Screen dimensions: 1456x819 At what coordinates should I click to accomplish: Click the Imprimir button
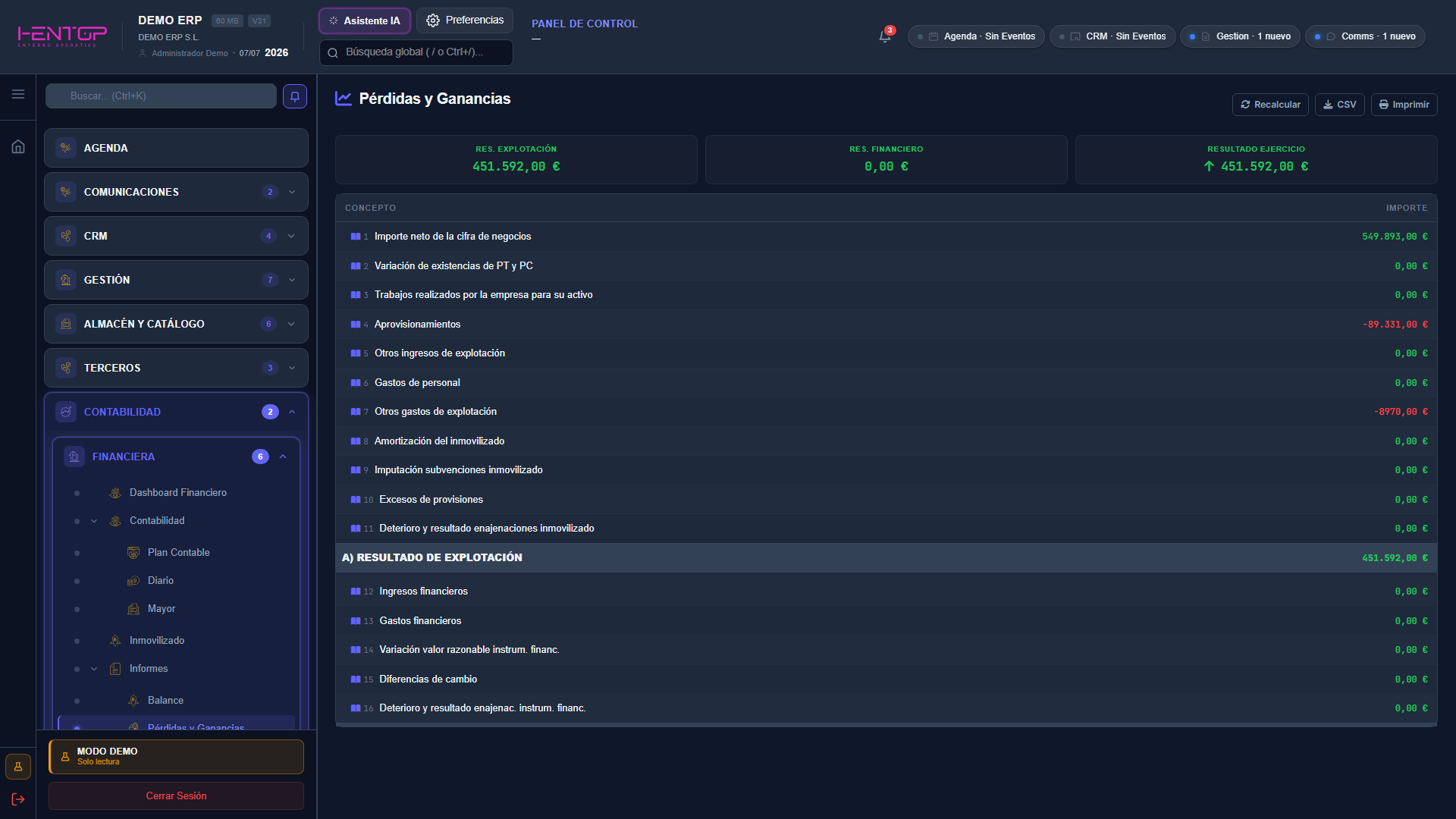[x=1404, y=105]
